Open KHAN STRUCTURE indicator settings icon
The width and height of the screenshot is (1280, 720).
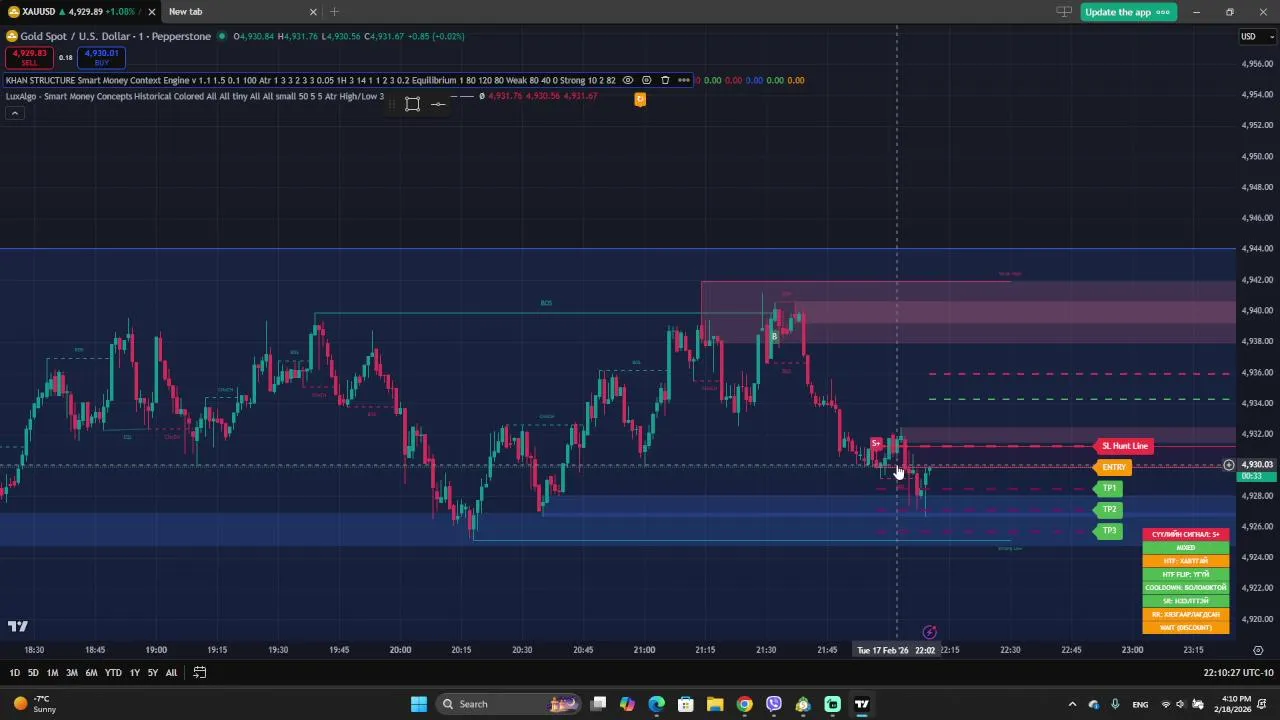(646, 80)
